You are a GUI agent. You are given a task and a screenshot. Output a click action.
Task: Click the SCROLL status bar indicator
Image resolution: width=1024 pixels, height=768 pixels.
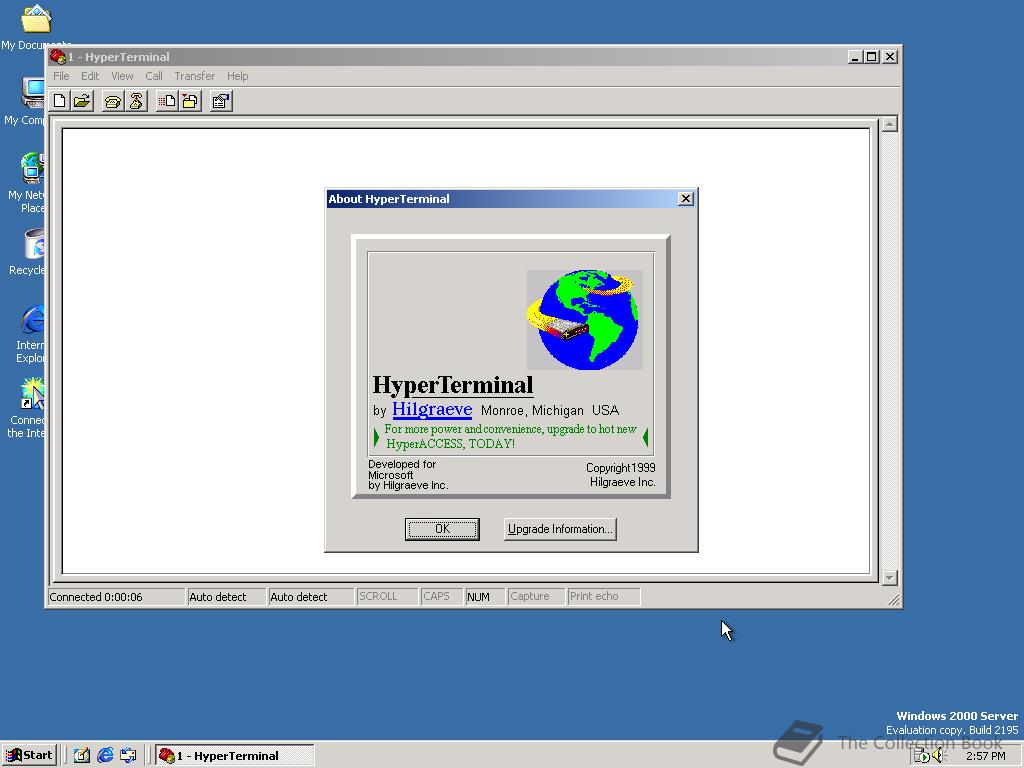(387, 597)
